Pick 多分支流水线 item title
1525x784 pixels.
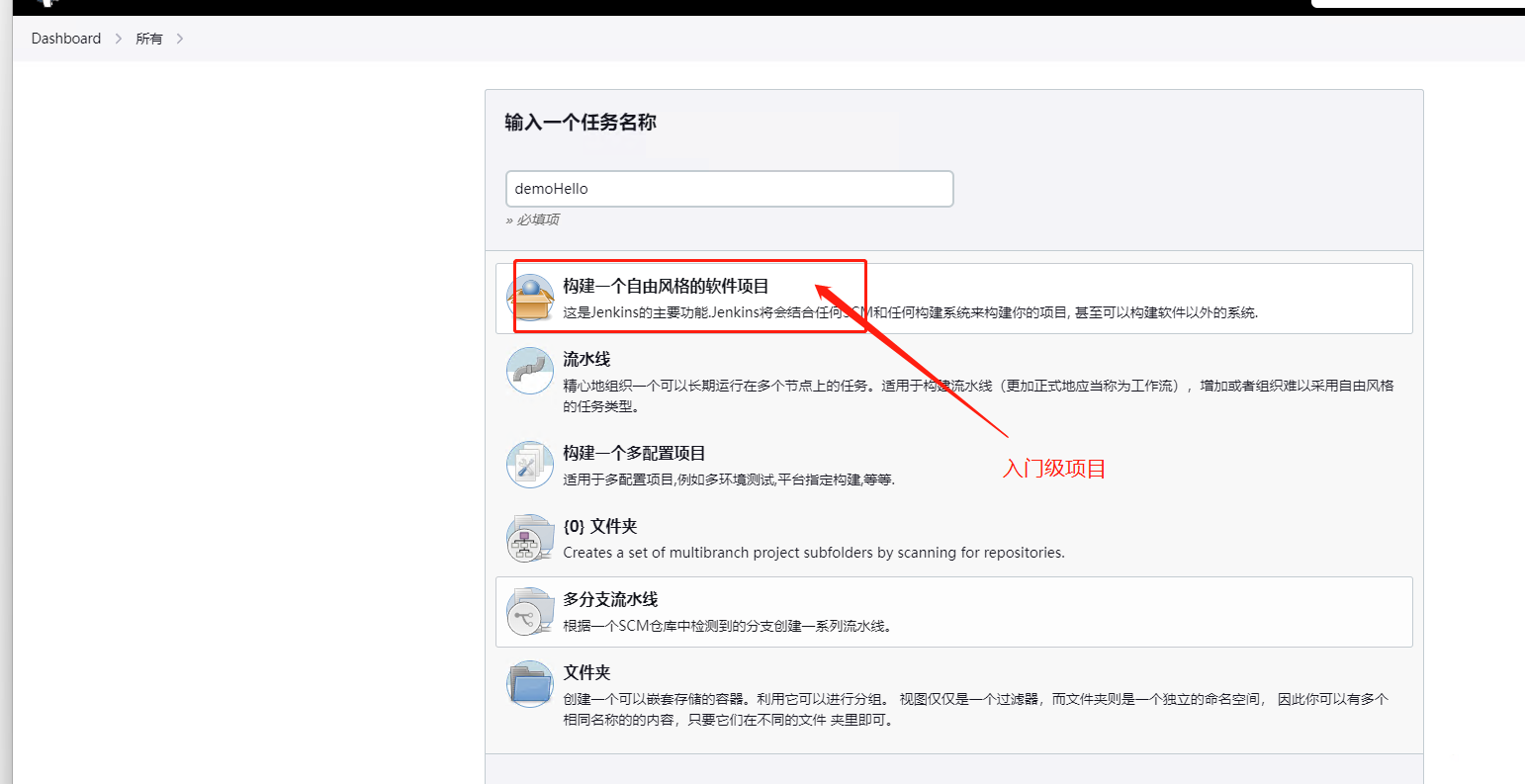pos(610,599)
